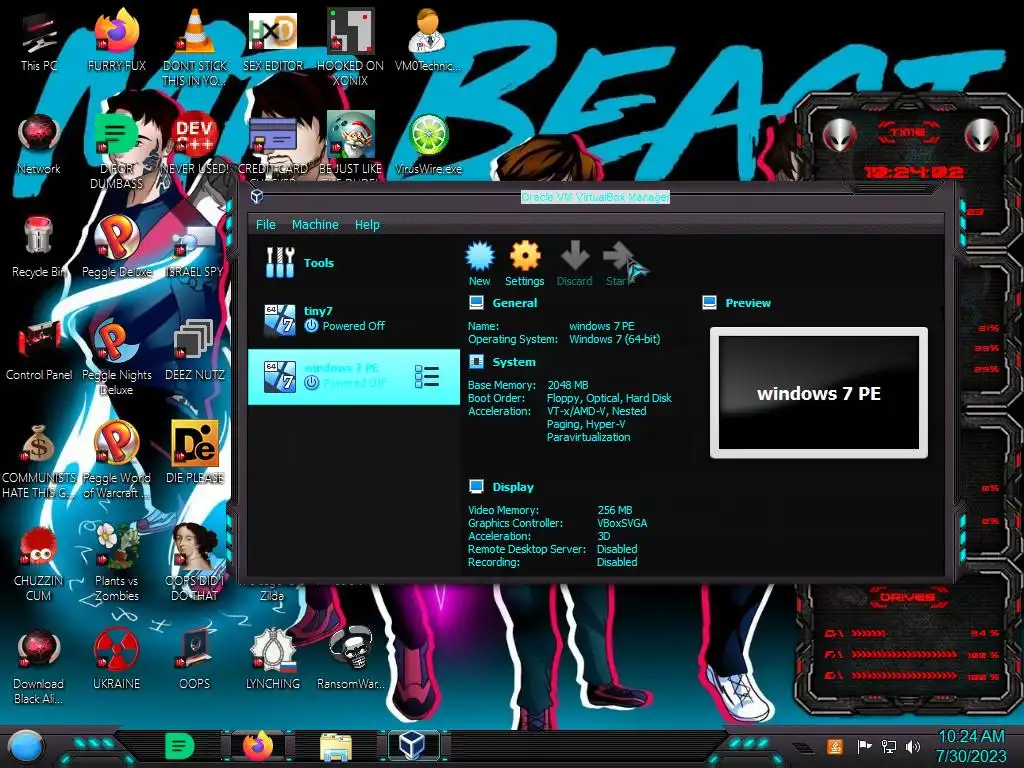
Task: Open COMMUNISTS HATE THIS money bag icon
Action: [39, 461]
